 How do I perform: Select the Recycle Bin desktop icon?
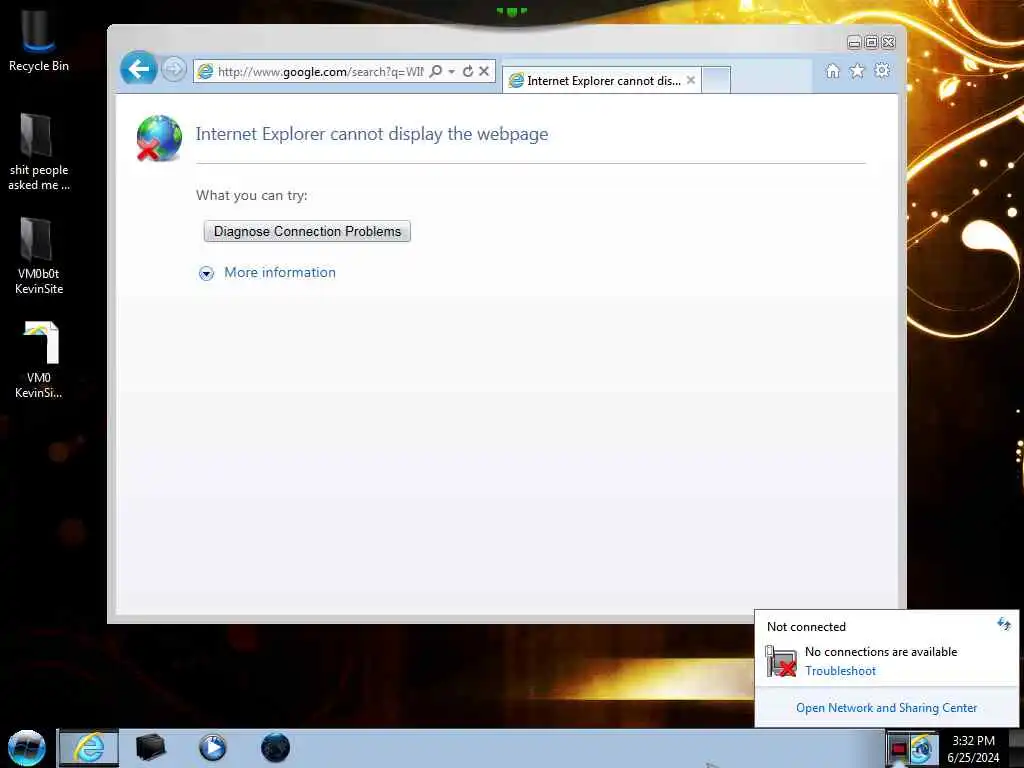click(39, 42)
